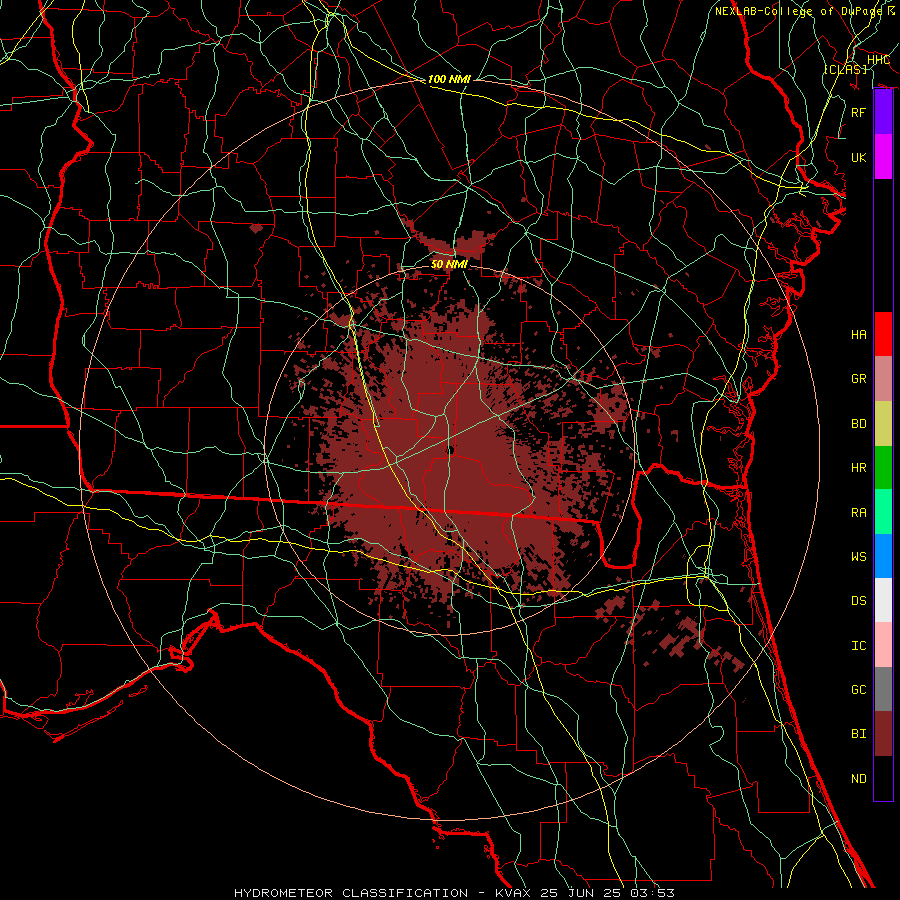Click the brown BI legend swatch
The image size is (900, 900).
click(x=883, y=734)
